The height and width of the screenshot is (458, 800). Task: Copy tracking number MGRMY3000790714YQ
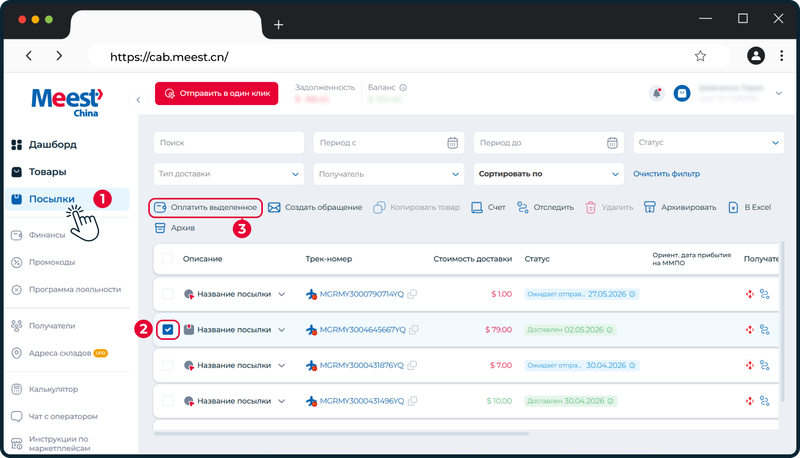pyautogui.click(x=412, y=294)
